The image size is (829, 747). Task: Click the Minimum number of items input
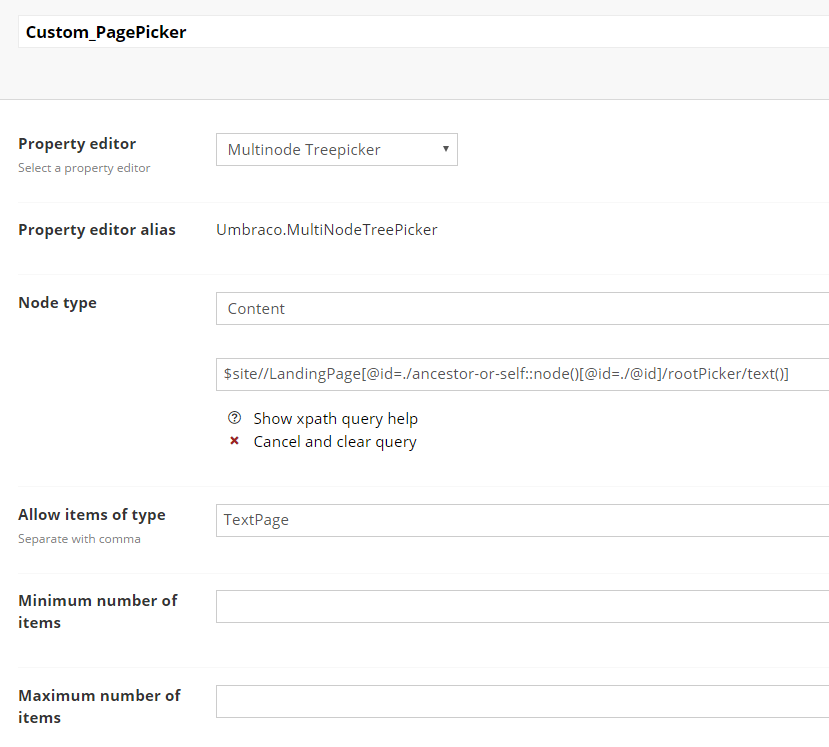pos(522,607)
